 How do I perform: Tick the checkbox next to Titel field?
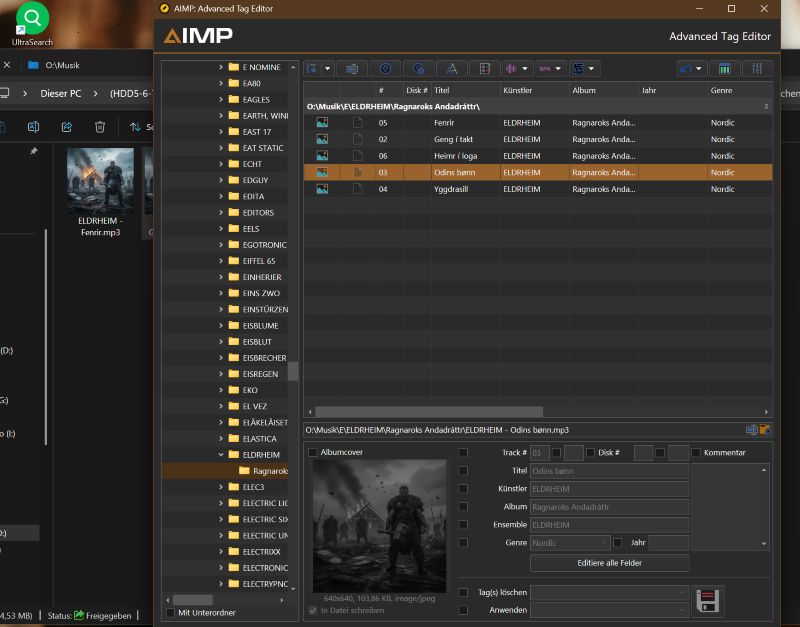[x=463, y=470]
